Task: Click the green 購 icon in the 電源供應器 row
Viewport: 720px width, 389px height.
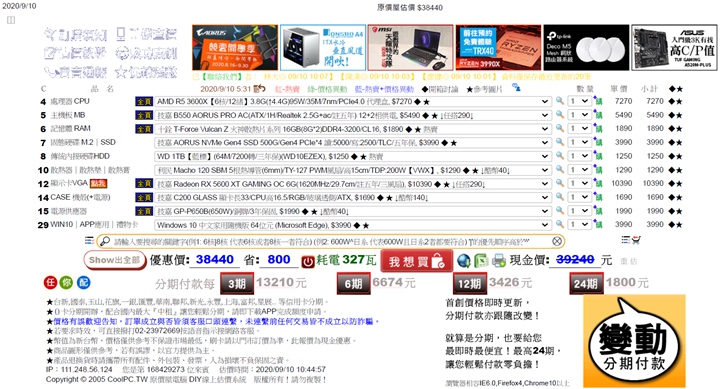Action: [597, 210]
